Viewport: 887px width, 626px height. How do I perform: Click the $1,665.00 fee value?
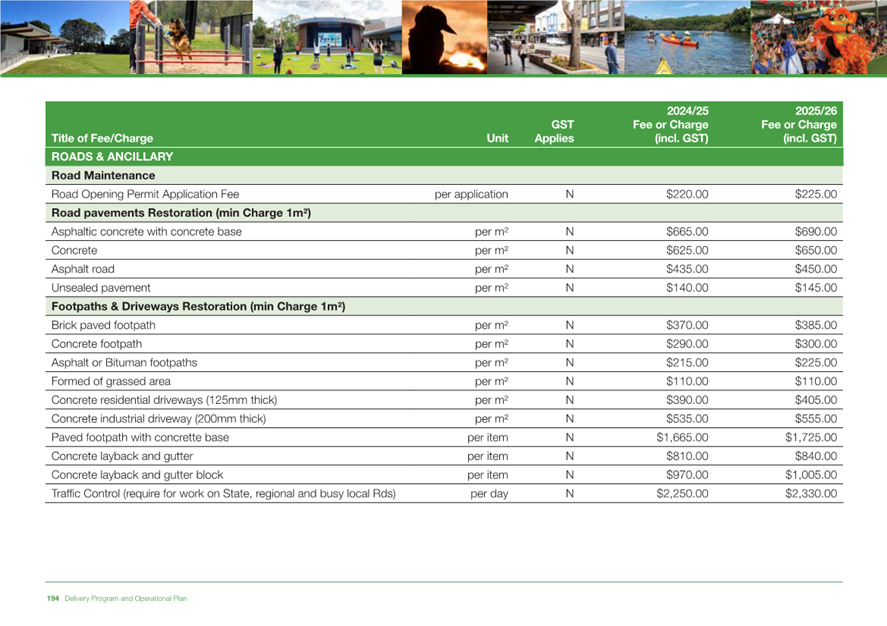pos(682,437)
